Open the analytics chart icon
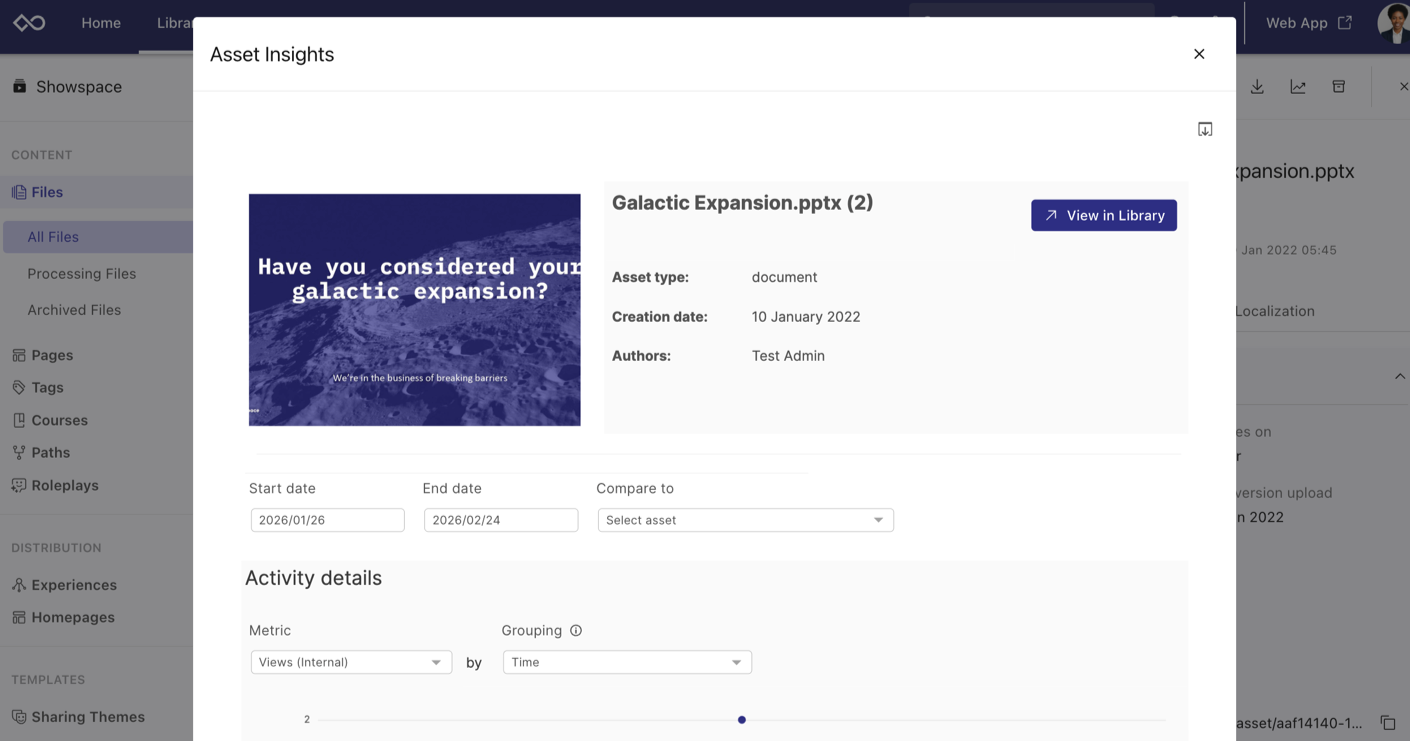Screen dimensions: 1410x741 point(1298,87)
